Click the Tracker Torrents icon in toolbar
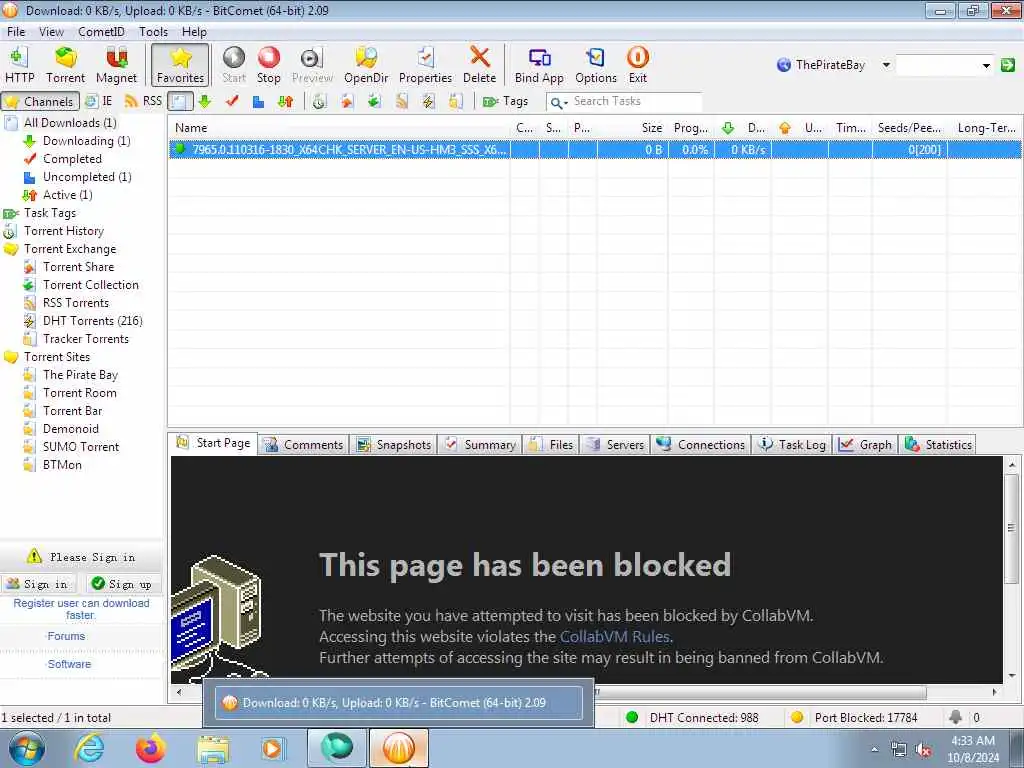Screen dimensions: 1024x768 tap(455, 101)
